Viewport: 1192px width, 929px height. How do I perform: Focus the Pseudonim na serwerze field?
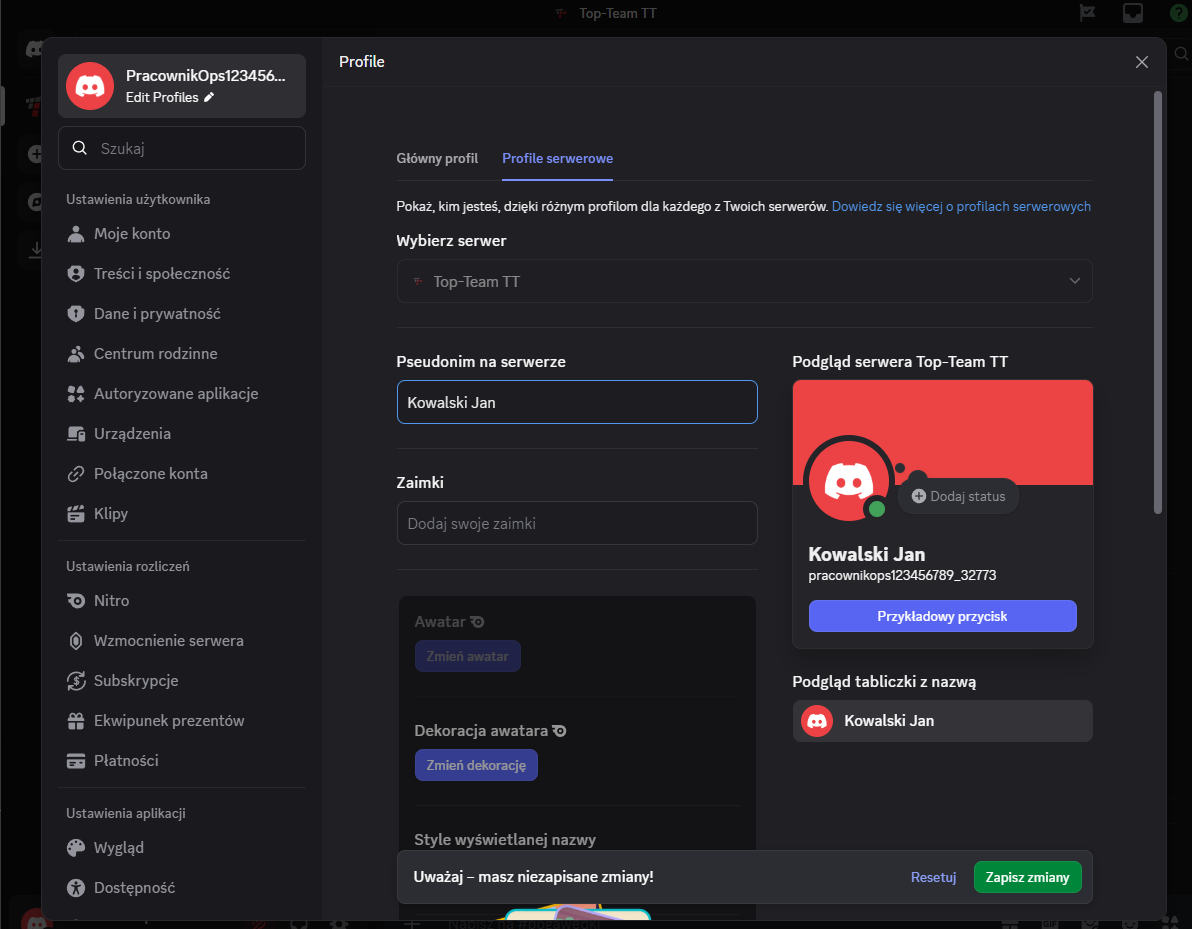(x=577, y=402)
